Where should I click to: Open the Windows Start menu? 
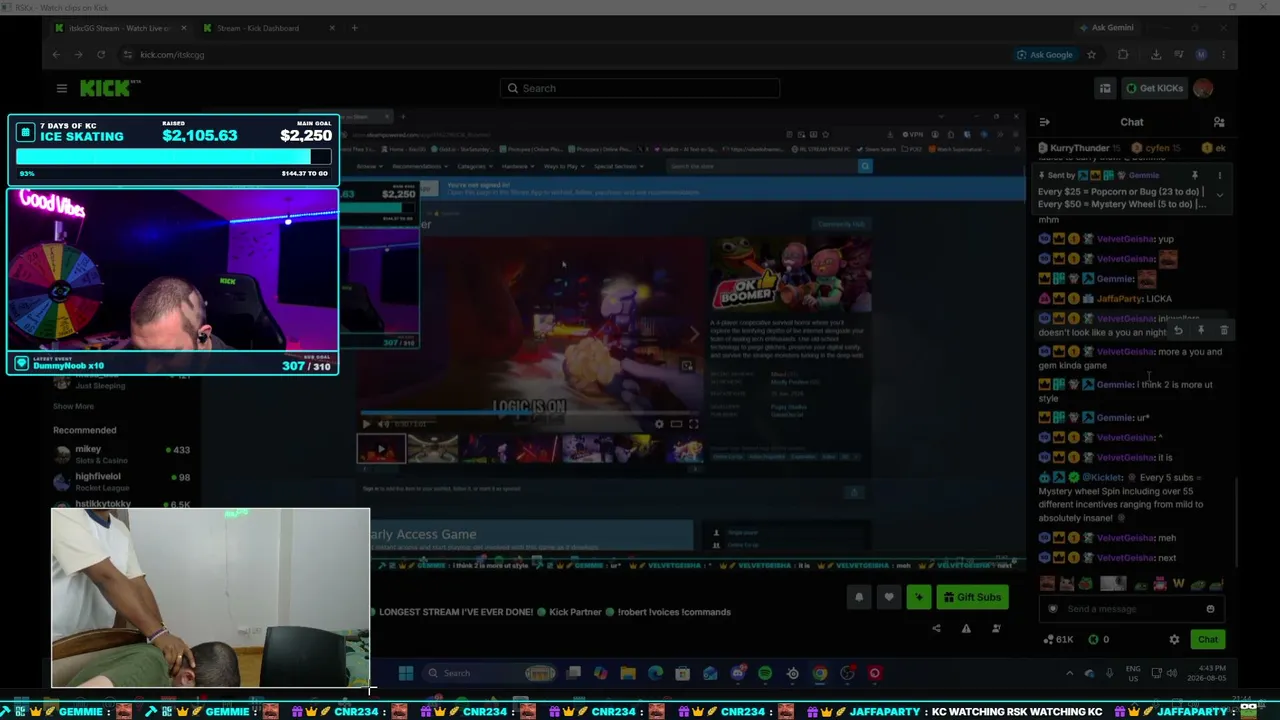406,673
